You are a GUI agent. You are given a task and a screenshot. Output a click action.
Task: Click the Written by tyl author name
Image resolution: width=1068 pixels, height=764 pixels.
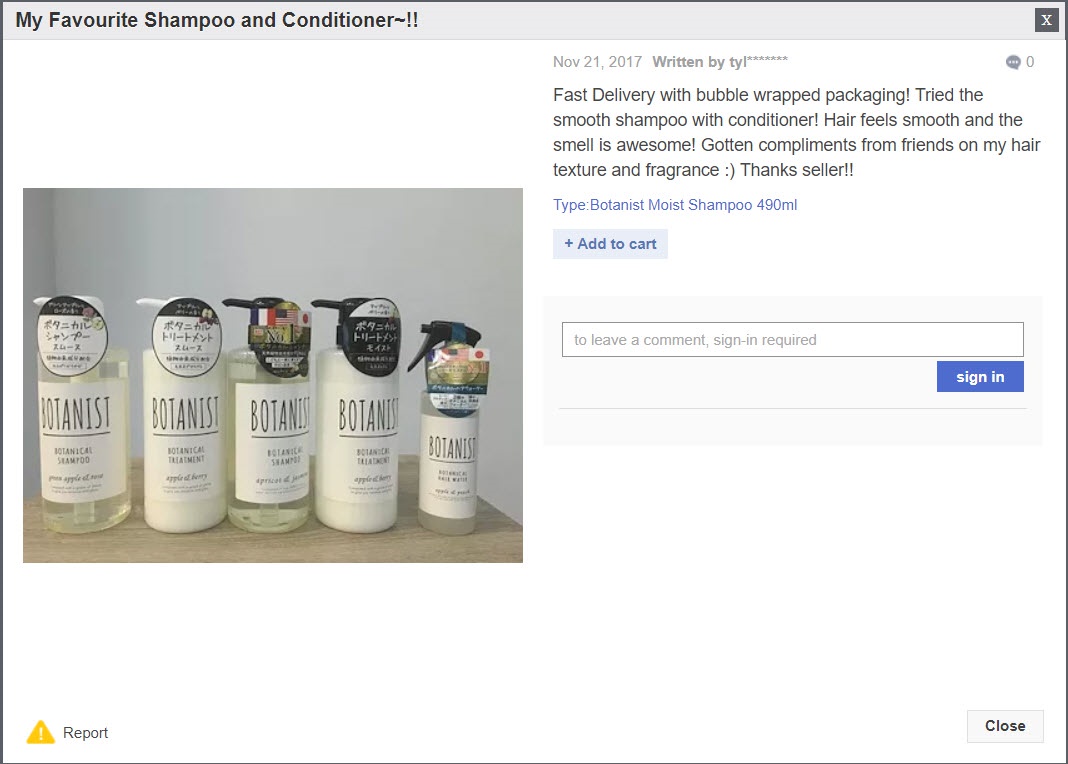720,62
